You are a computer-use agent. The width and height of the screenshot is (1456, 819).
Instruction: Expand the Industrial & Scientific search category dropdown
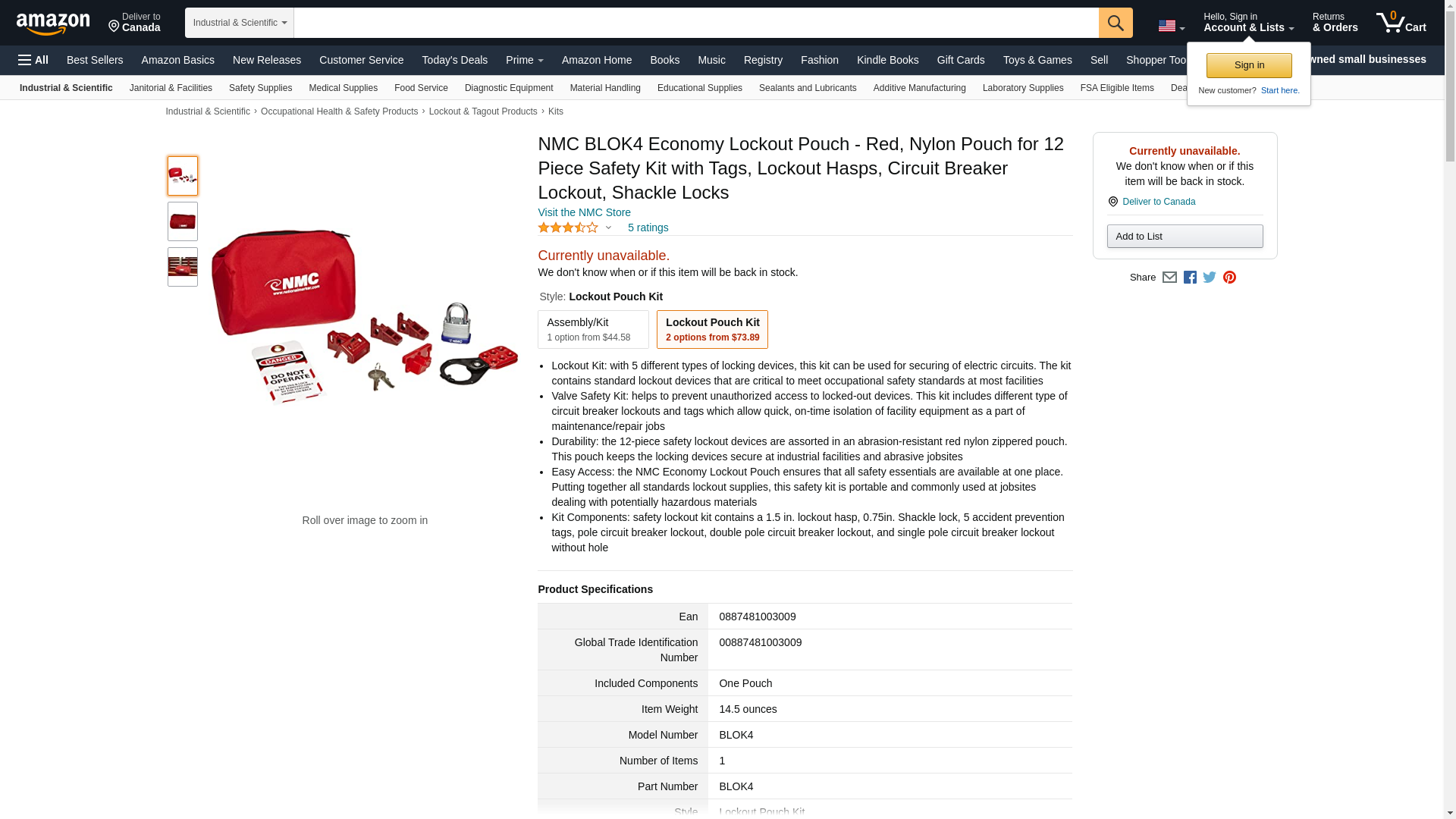pos(240,23)
